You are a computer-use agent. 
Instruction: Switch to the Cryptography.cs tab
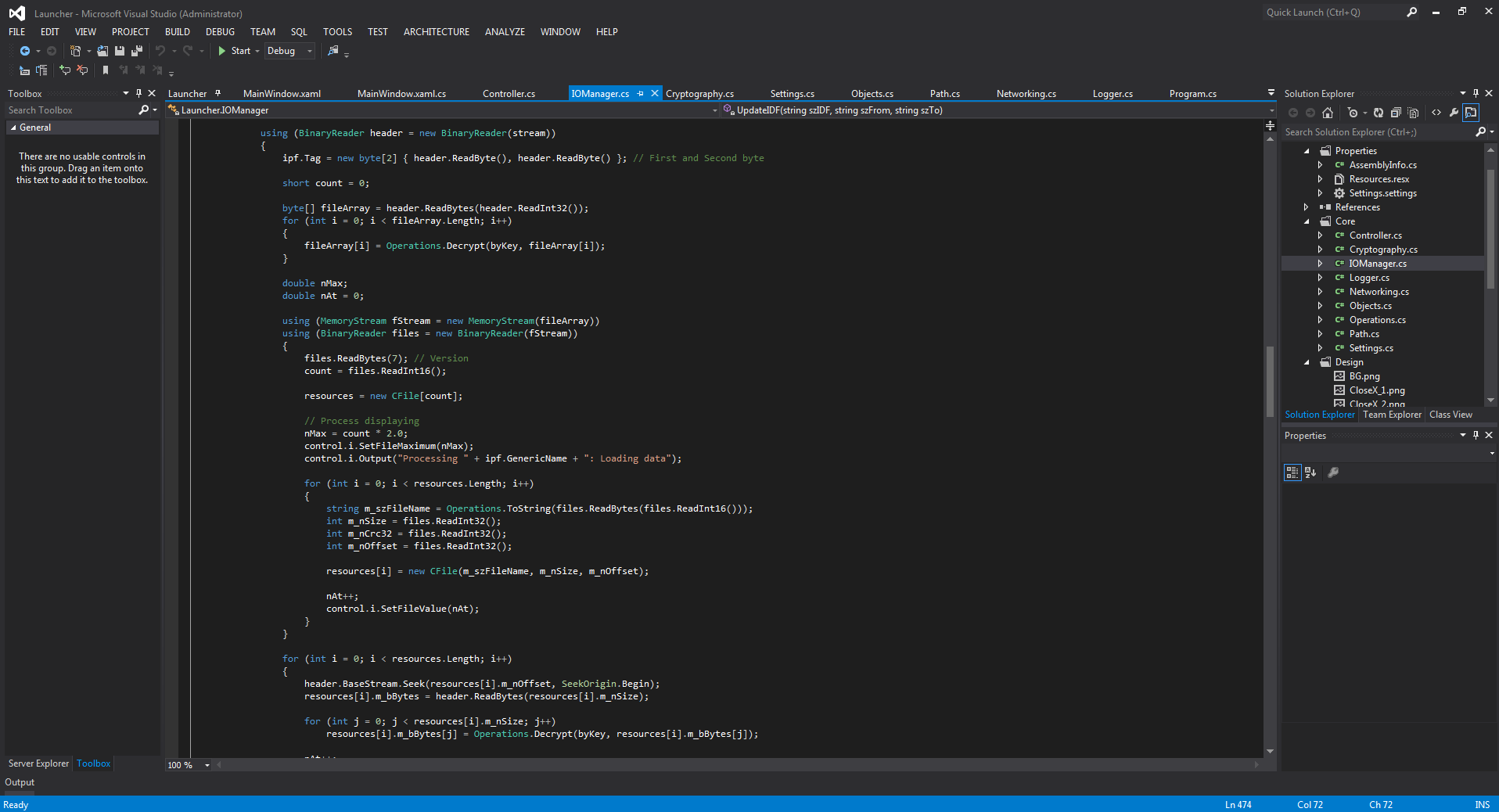[699, 94]
